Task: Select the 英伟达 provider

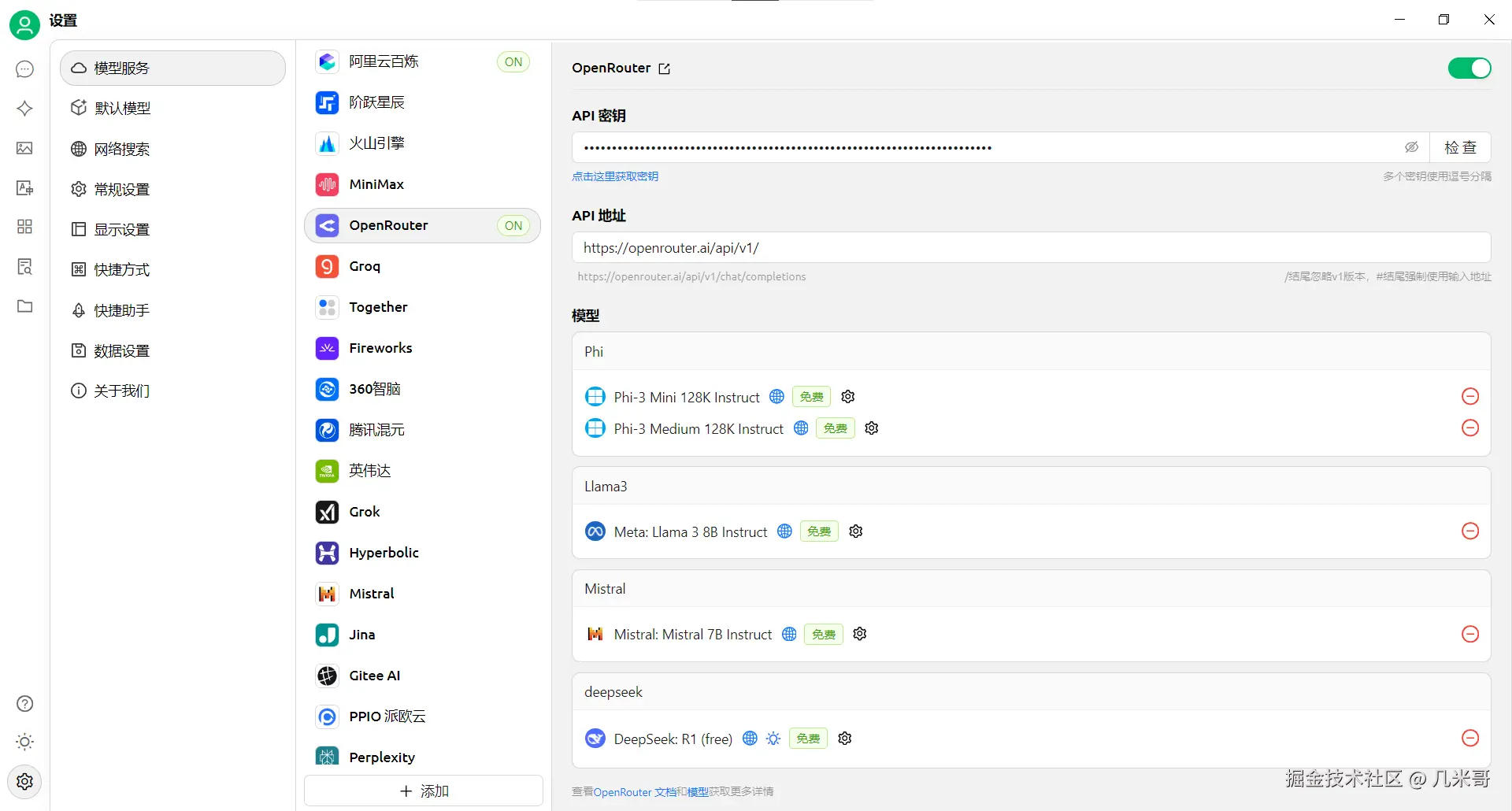Action: click(423, 471)
